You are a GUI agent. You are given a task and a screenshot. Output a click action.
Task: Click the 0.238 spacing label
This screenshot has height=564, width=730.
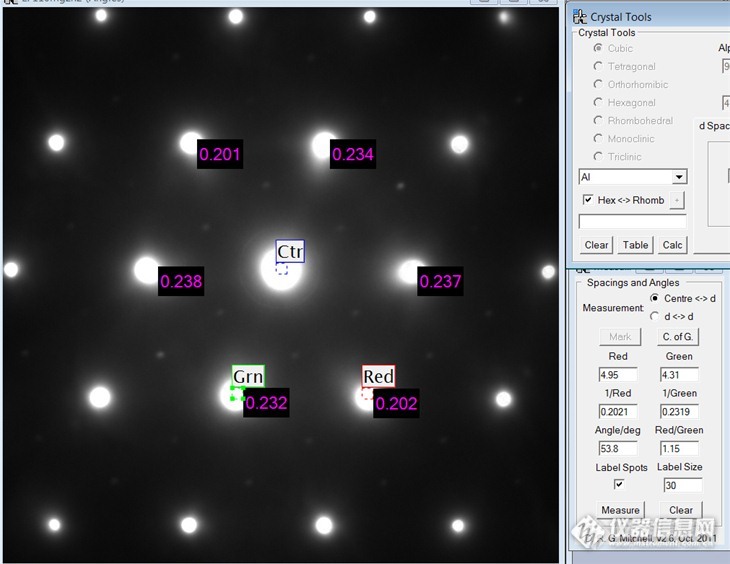click(x=181, y=281)
